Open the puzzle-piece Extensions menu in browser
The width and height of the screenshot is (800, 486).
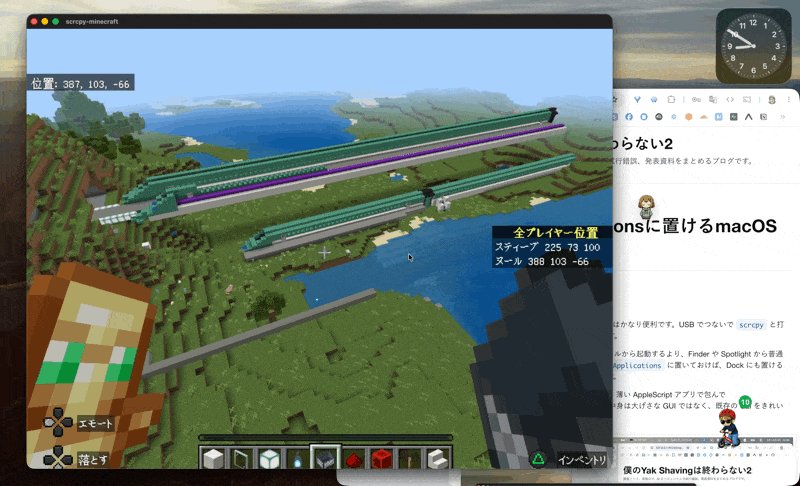coord(671,99)
